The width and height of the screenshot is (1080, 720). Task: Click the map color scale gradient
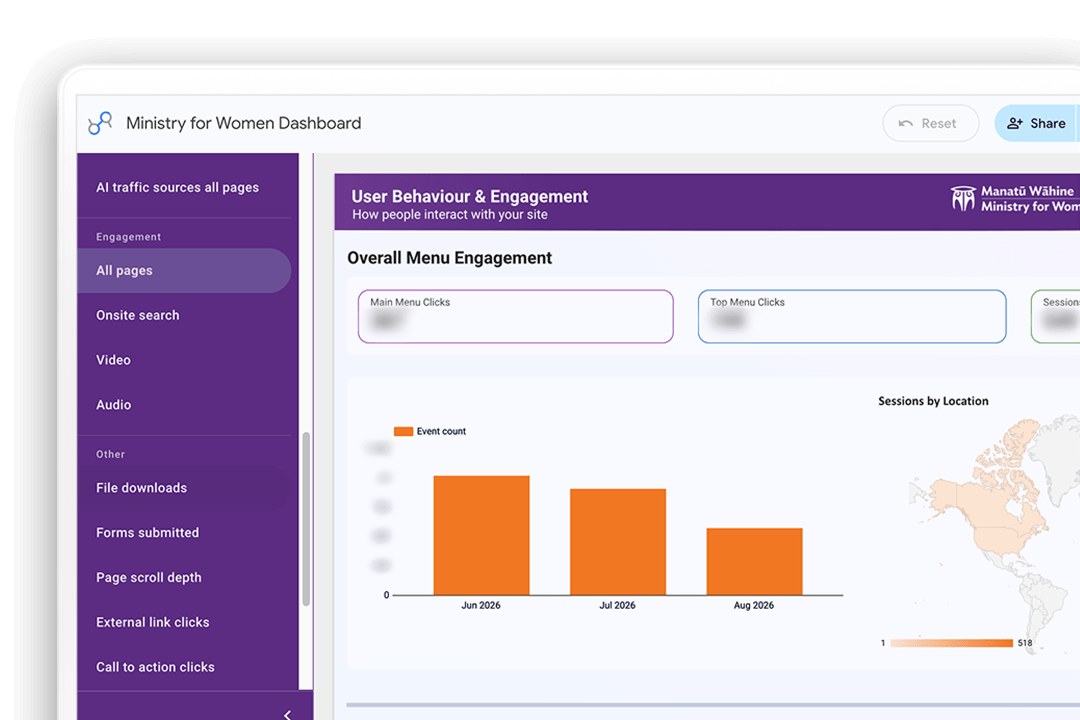click(x=951, y=643)
